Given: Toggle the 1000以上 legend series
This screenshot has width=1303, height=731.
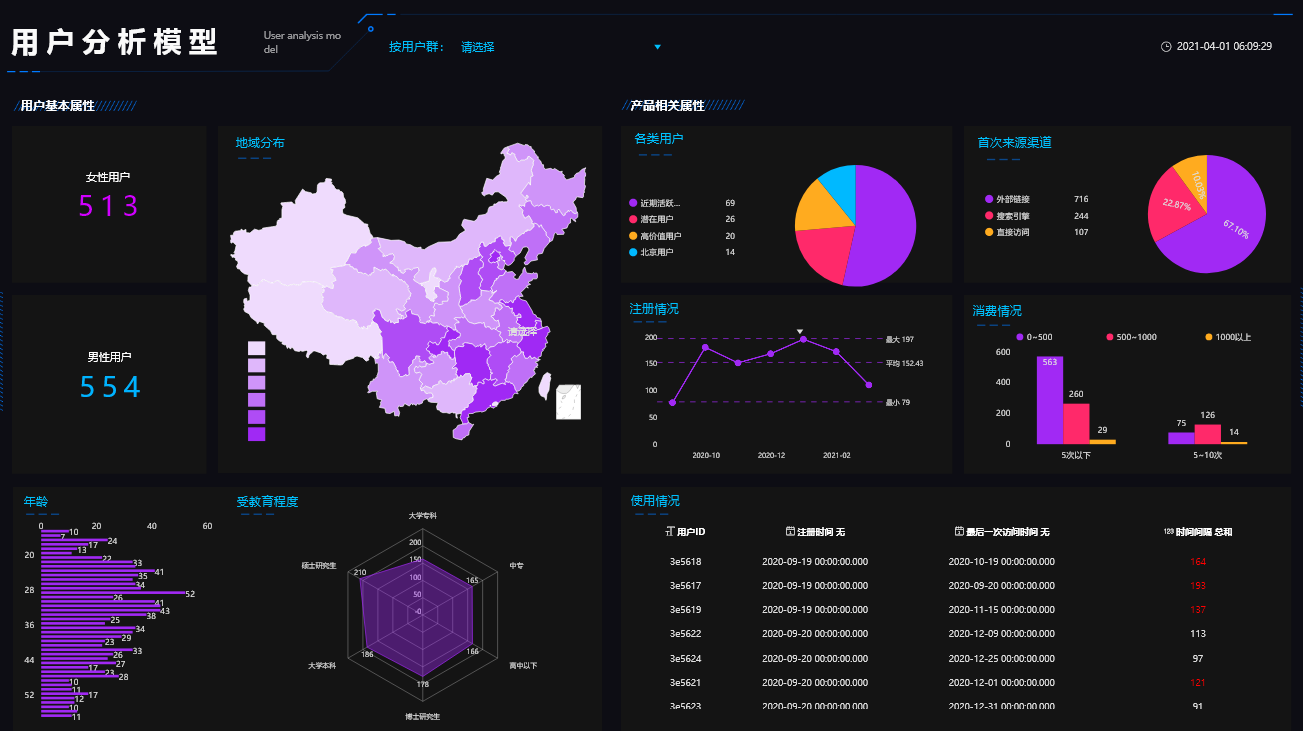Looking at the screenshot, I should click(1228, 337).
